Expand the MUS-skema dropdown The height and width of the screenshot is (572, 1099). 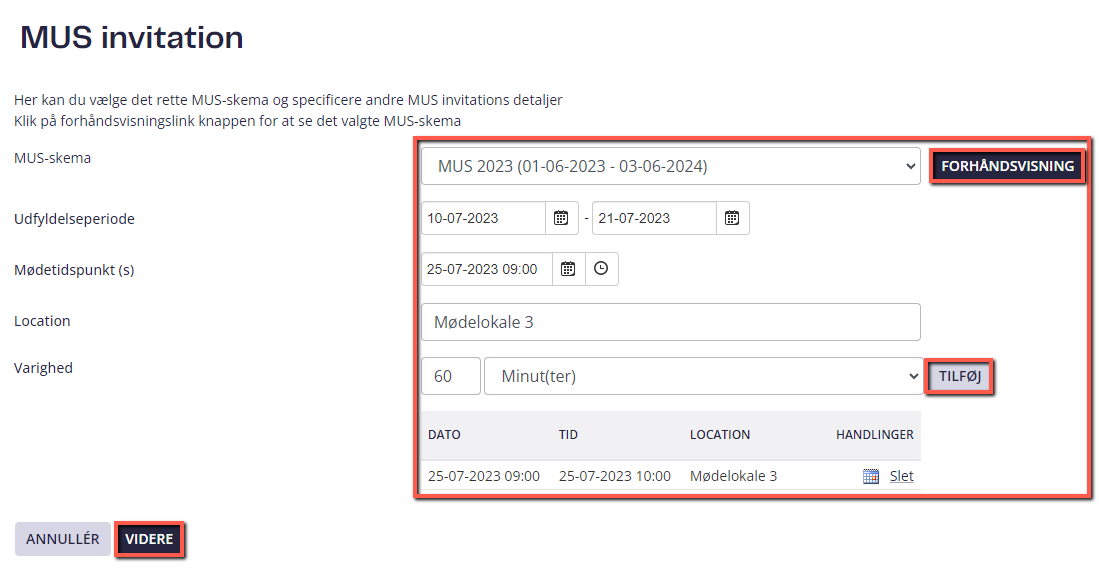click(x=670, y=166)
